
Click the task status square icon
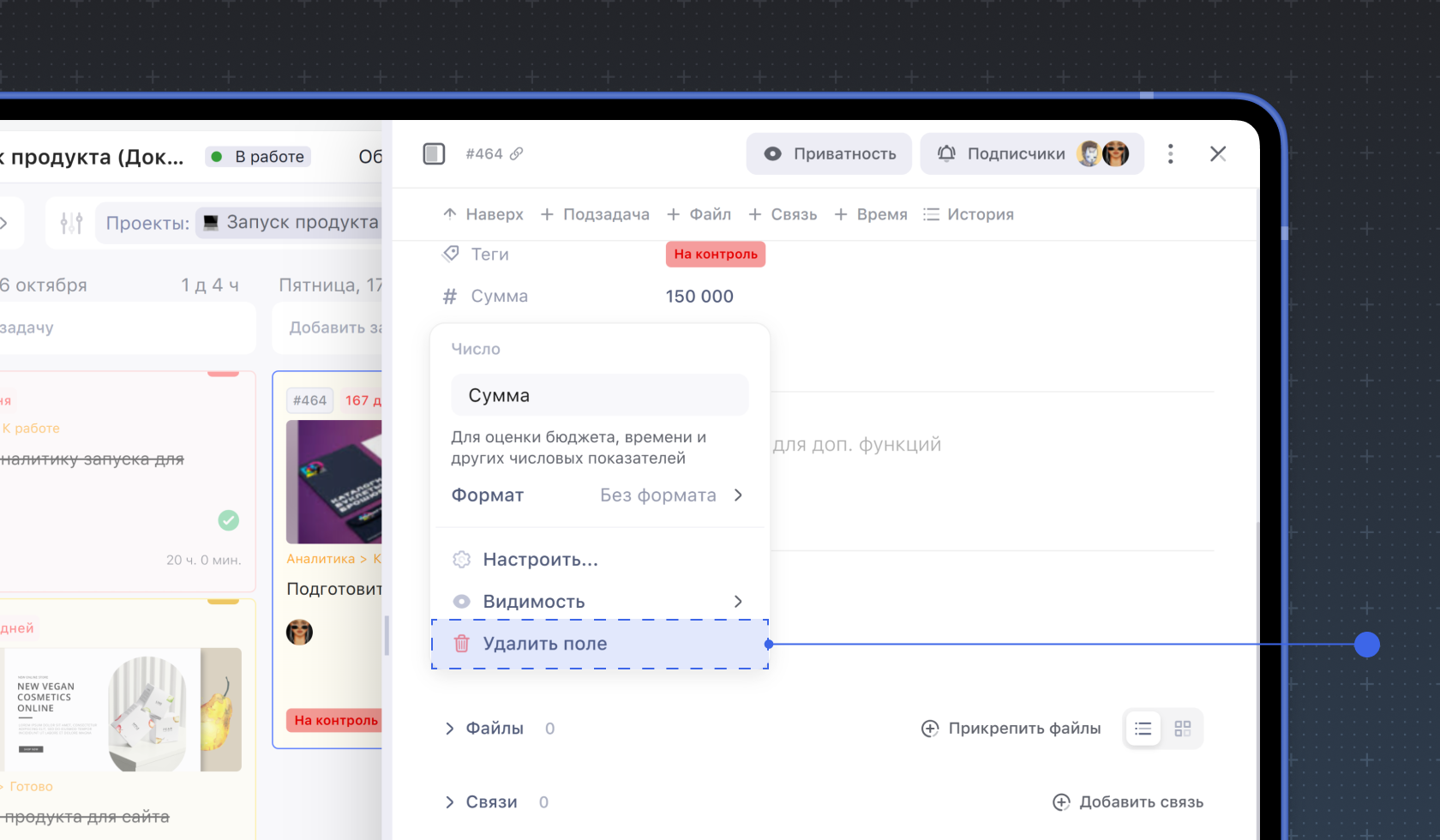[434, 154]
